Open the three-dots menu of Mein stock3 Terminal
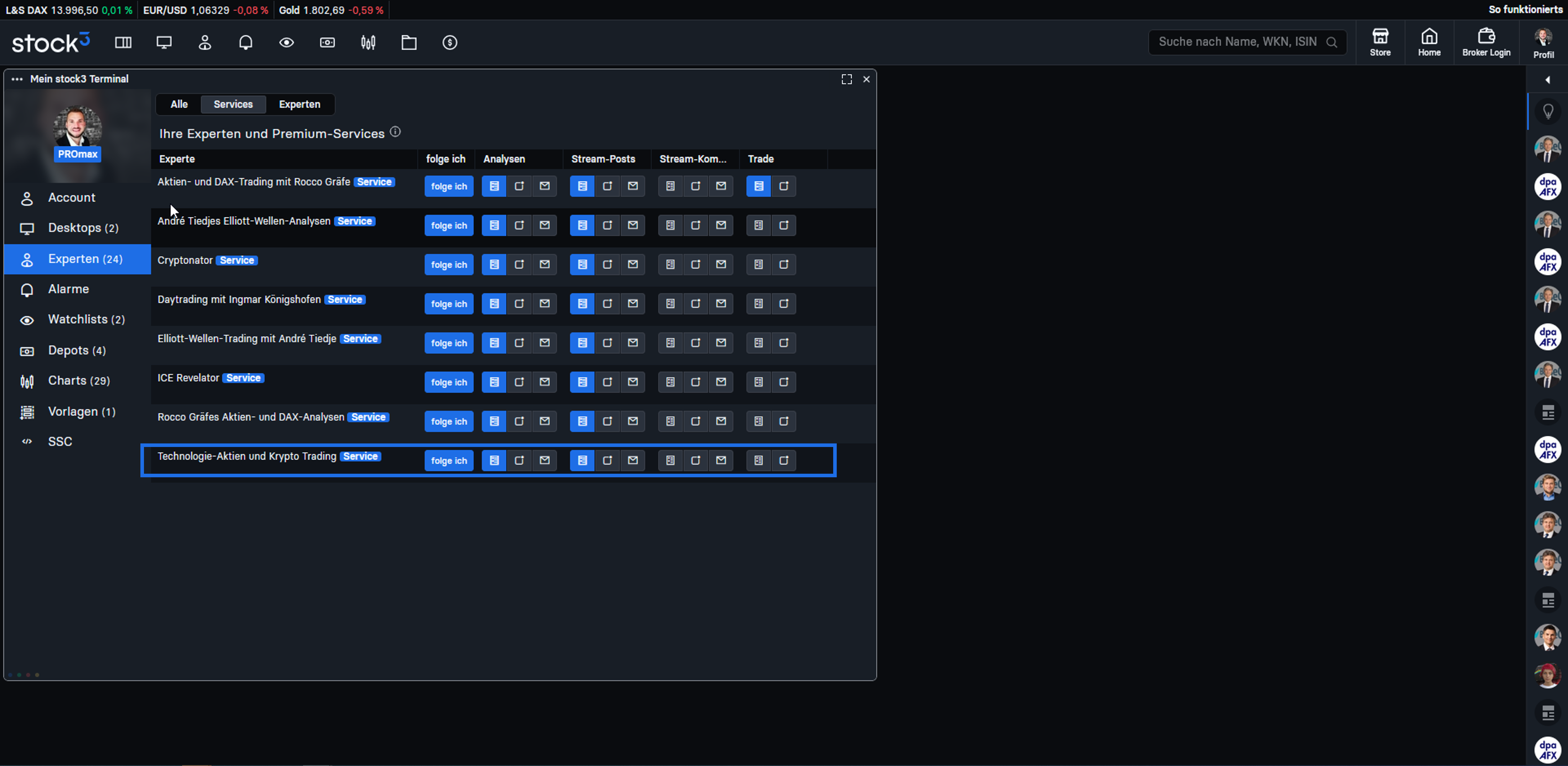Viewport: 1568px width, 766px height. [x=17, y=79]
